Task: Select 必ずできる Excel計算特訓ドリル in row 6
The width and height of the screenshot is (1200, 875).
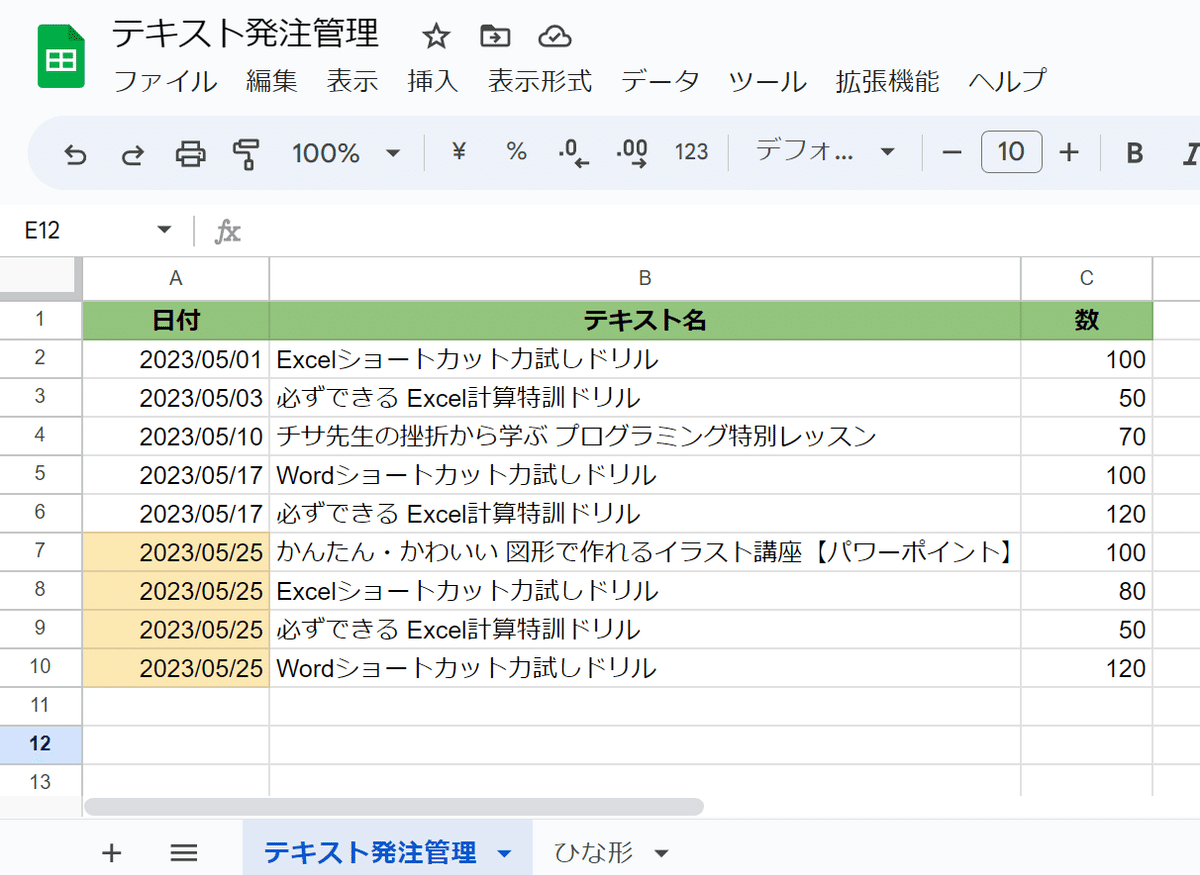Action: coord(645,514)
